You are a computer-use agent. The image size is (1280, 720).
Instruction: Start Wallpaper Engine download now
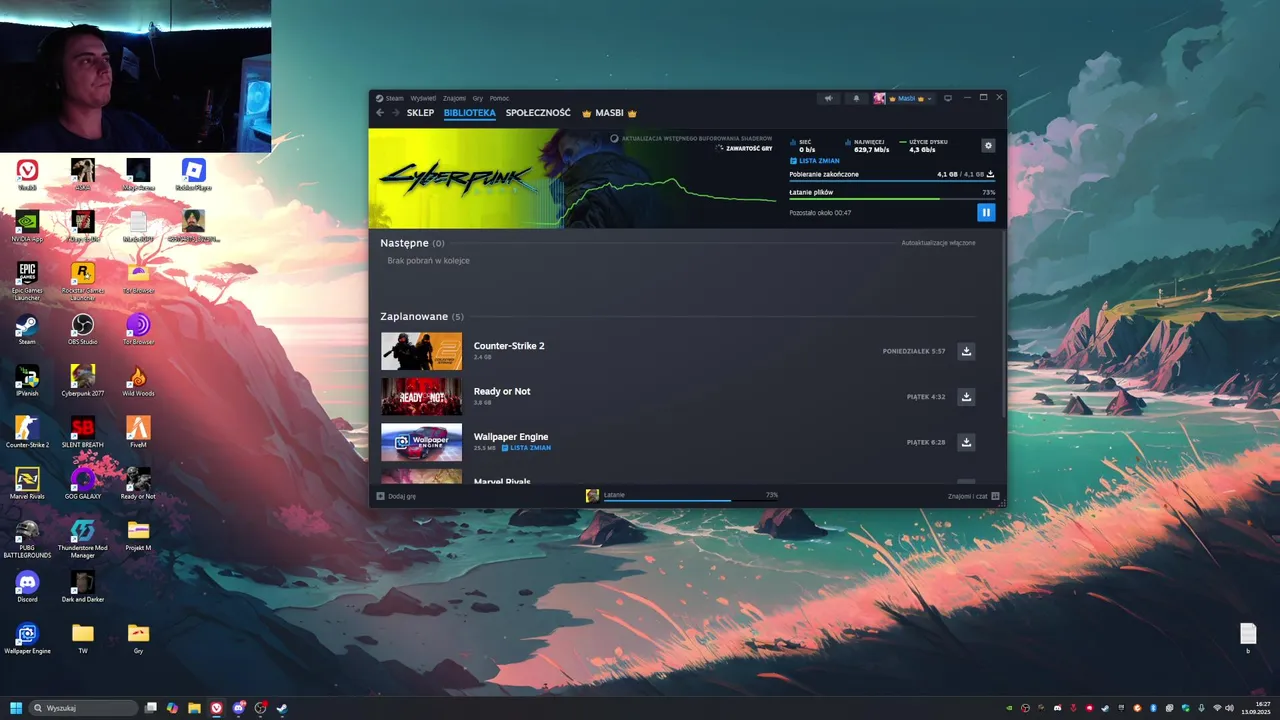click(x=966, y=442)
